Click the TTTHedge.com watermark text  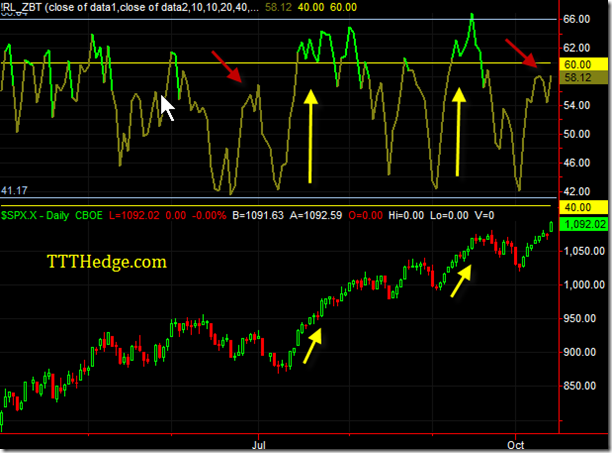(107, 262)
